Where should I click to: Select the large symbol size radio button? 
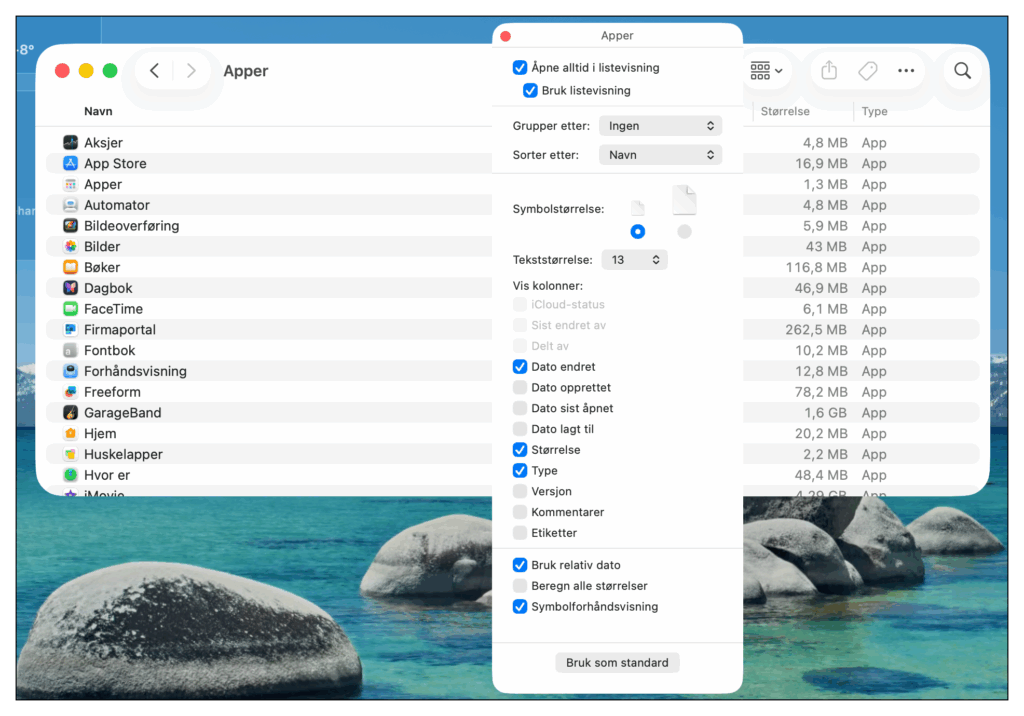tap(684, 231)
